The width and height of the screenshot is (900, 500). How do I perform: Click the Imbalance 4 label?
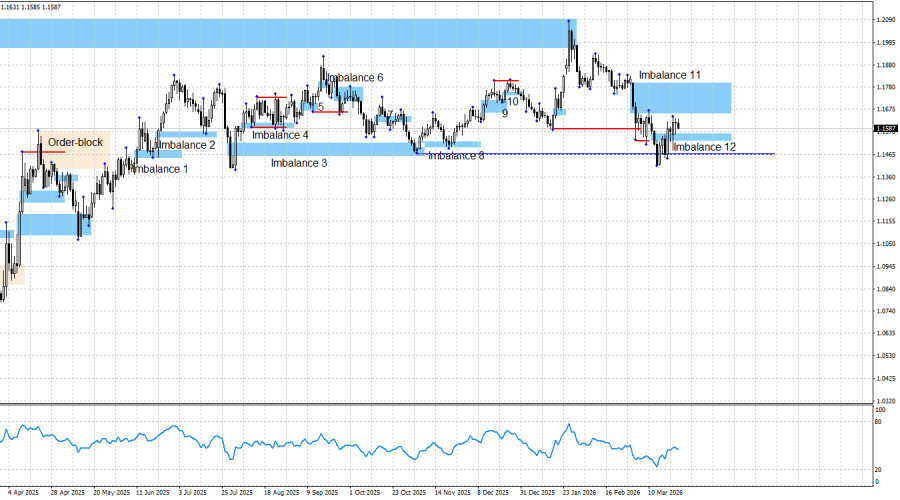280,135
